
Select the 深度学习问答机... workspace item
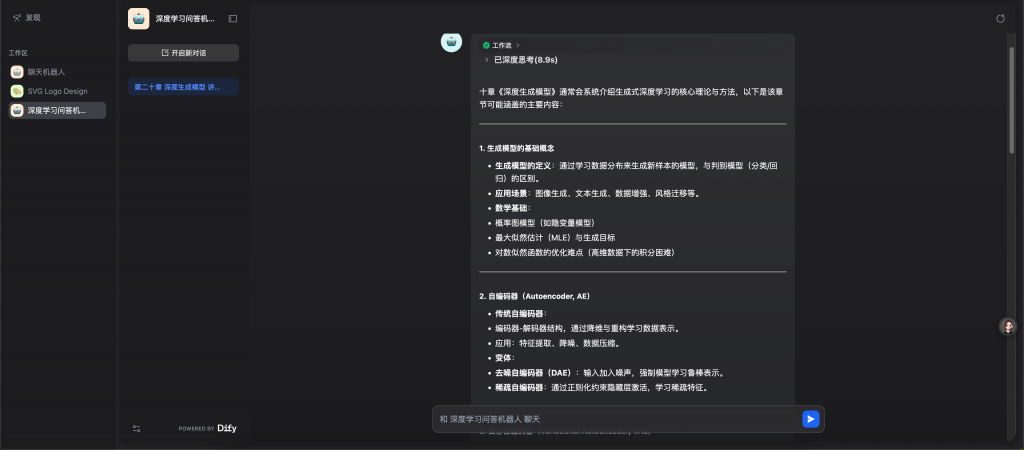point(56,110)
